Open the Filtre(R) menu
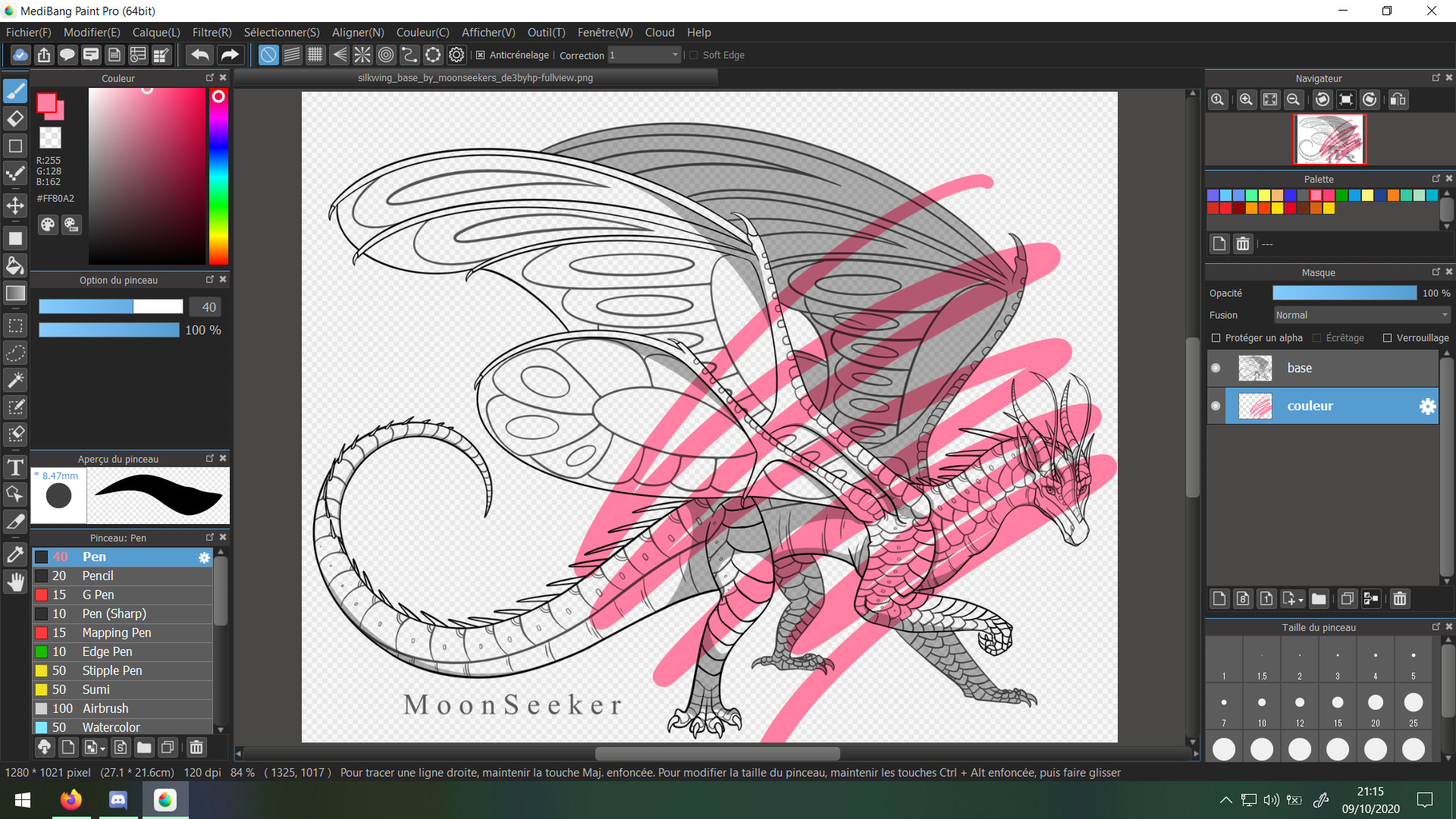Image resolution: width=1456 pixels, height=819 pixels. 212,33
